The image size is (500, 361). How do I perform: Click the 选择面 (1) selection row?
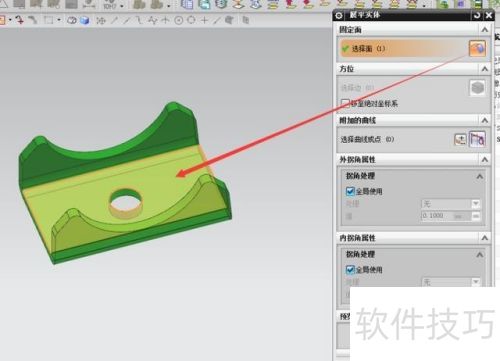412,49
